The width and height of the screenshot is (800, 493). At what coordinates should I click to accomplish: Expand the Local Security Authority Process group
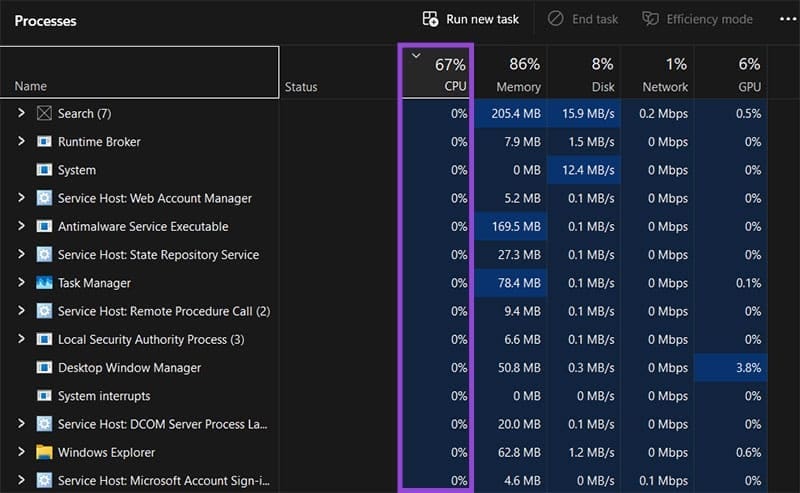click(x=21, y=339)
